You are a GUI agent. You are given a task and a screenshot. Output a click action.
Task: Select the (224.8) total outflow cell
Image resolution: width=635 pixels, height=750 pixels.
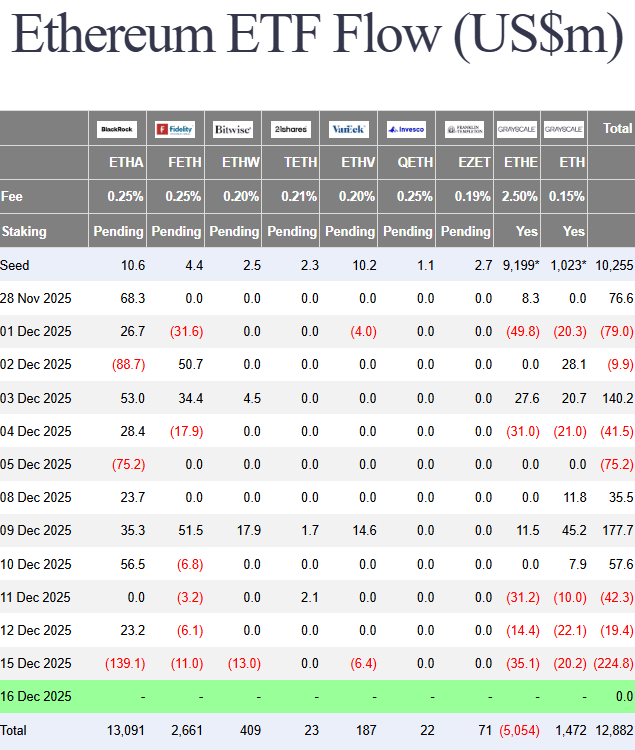point(612,663)
